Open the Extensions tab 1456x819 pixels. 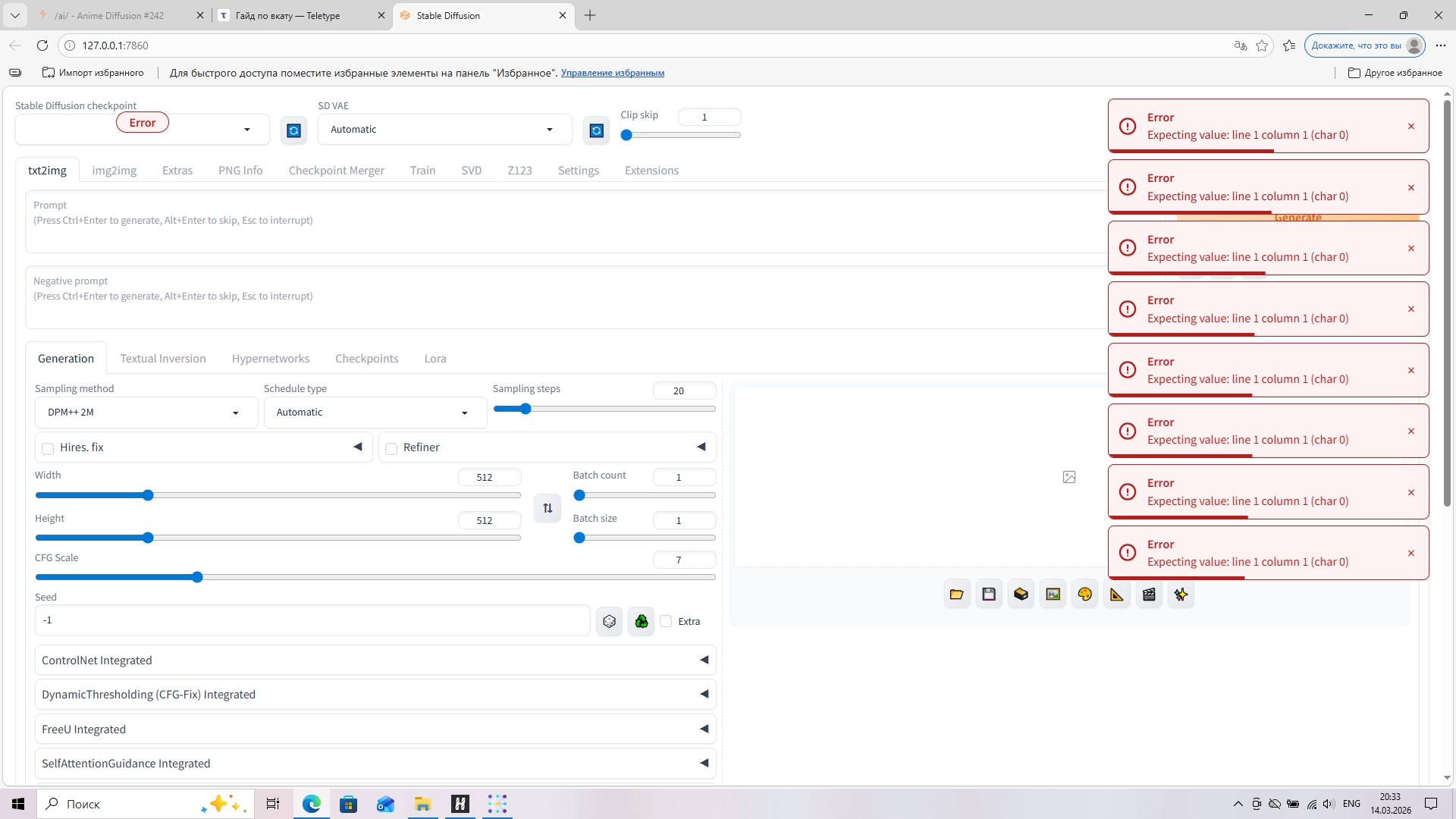click(651, 171)
